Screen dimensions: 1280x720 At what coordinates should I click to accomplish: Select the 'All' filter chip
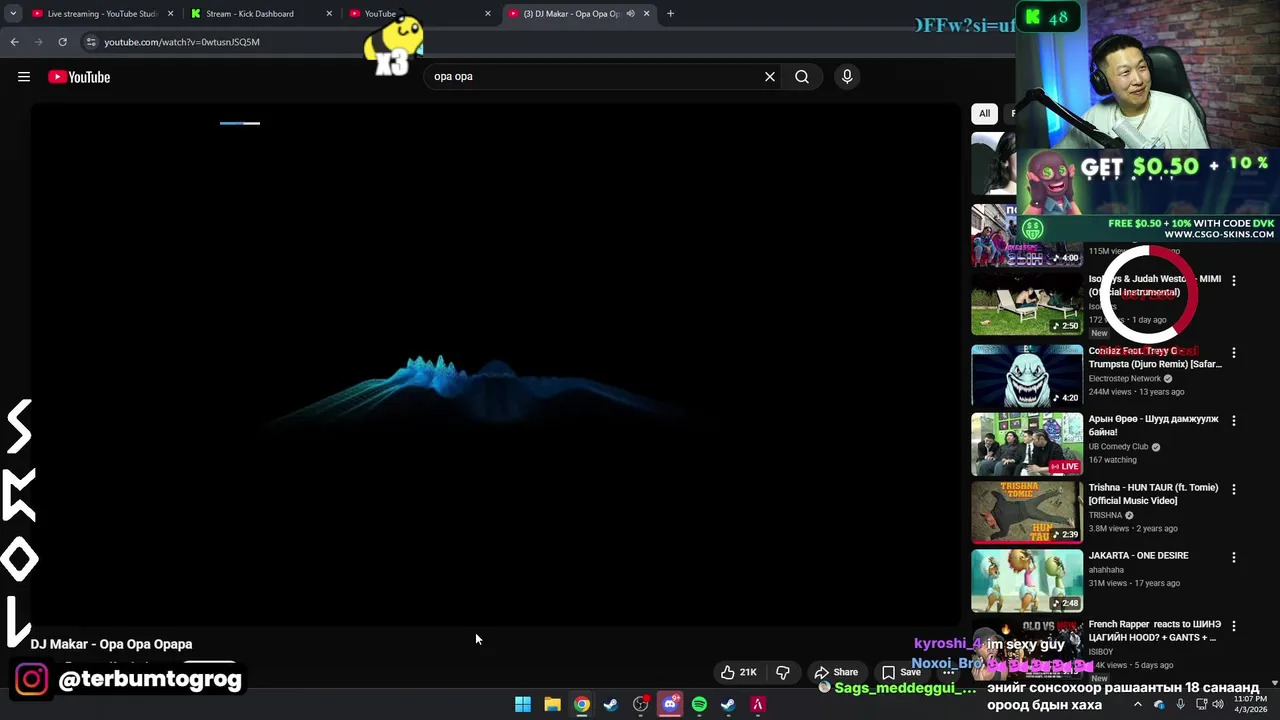(x=984, y=113)
